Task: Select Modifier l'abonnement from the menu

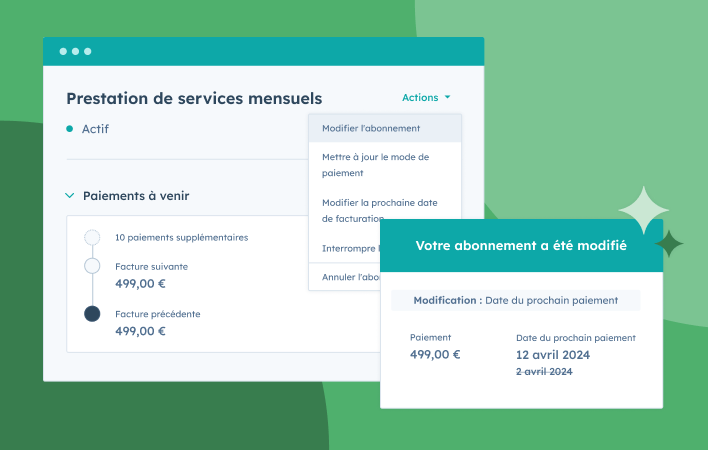Action: [x=371, y=128]
